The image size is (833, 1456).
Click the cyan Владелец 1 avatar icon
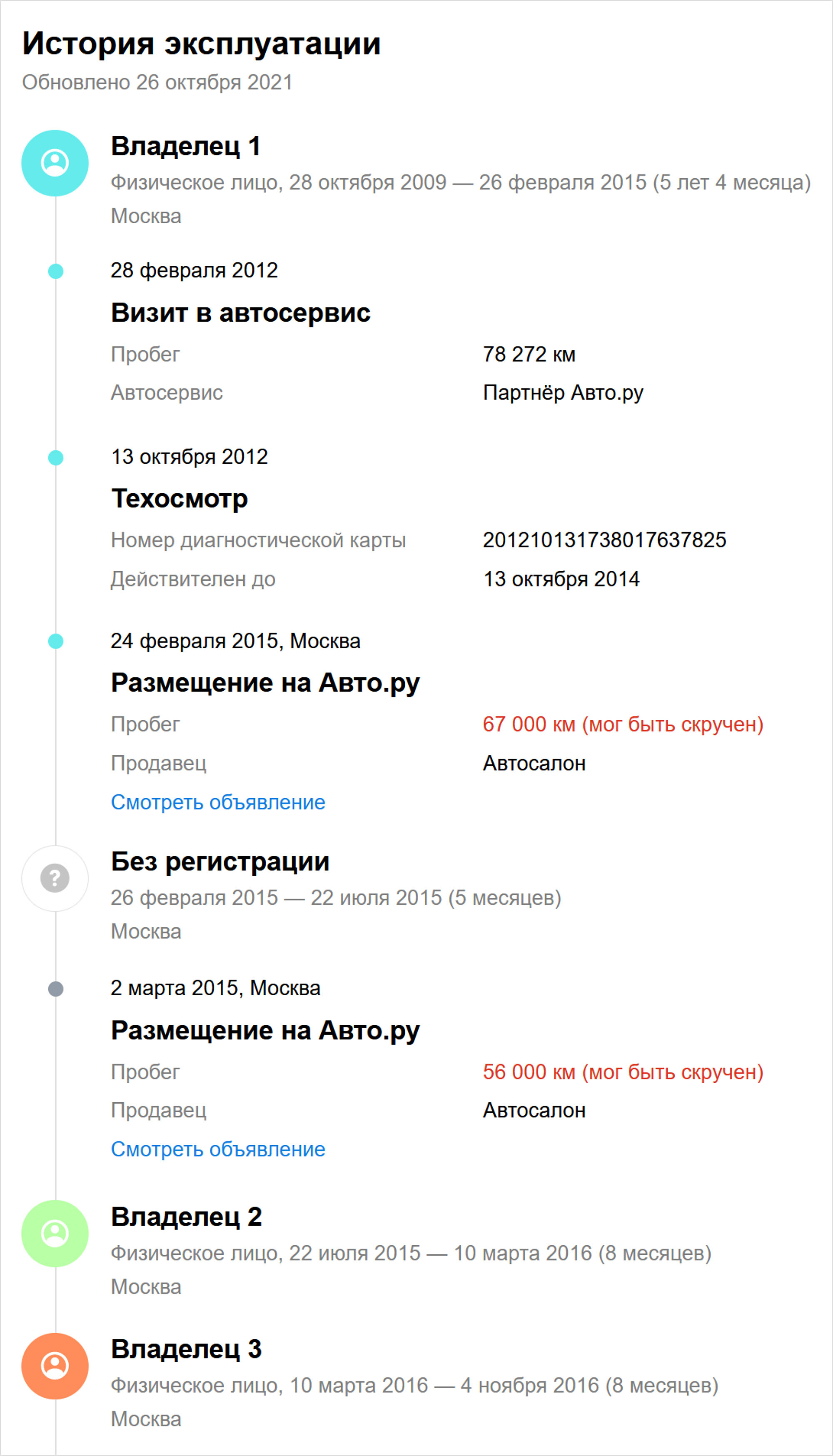55,163
